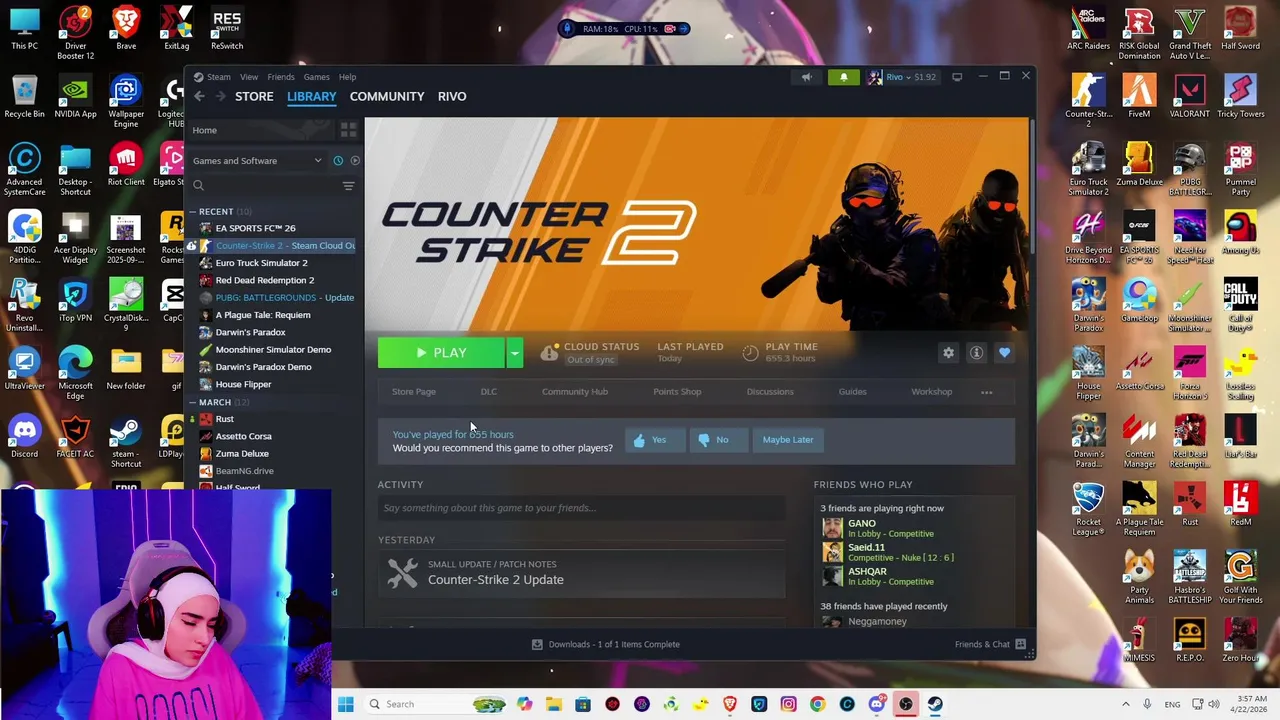Image resolution: width=1280 pixels, height=720 pixels.
Task: Switch to the STORE tab
Action: (254, 97)
